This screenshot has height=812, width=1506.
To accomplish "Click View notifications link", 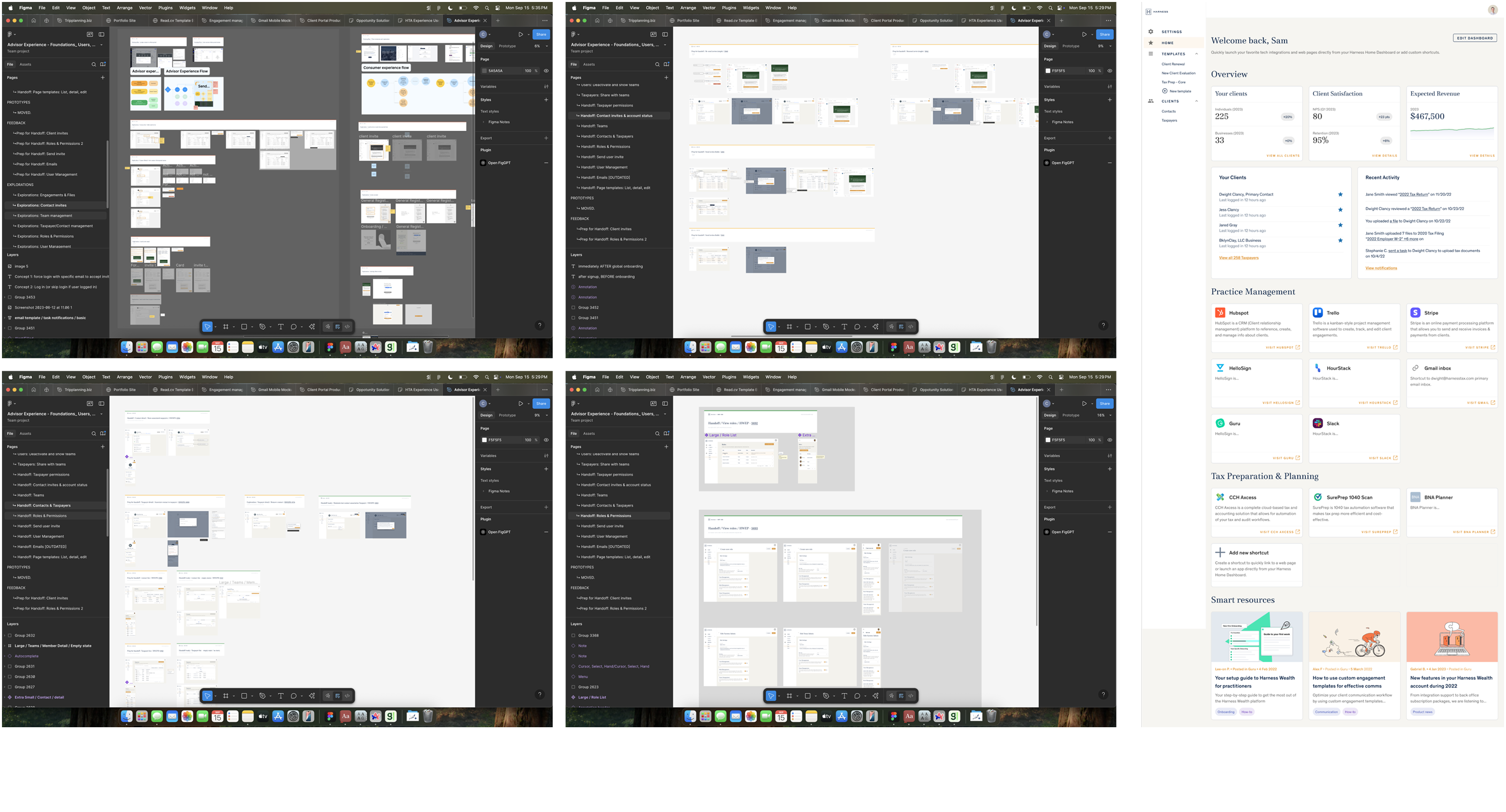I will (x=1381, y=268).
